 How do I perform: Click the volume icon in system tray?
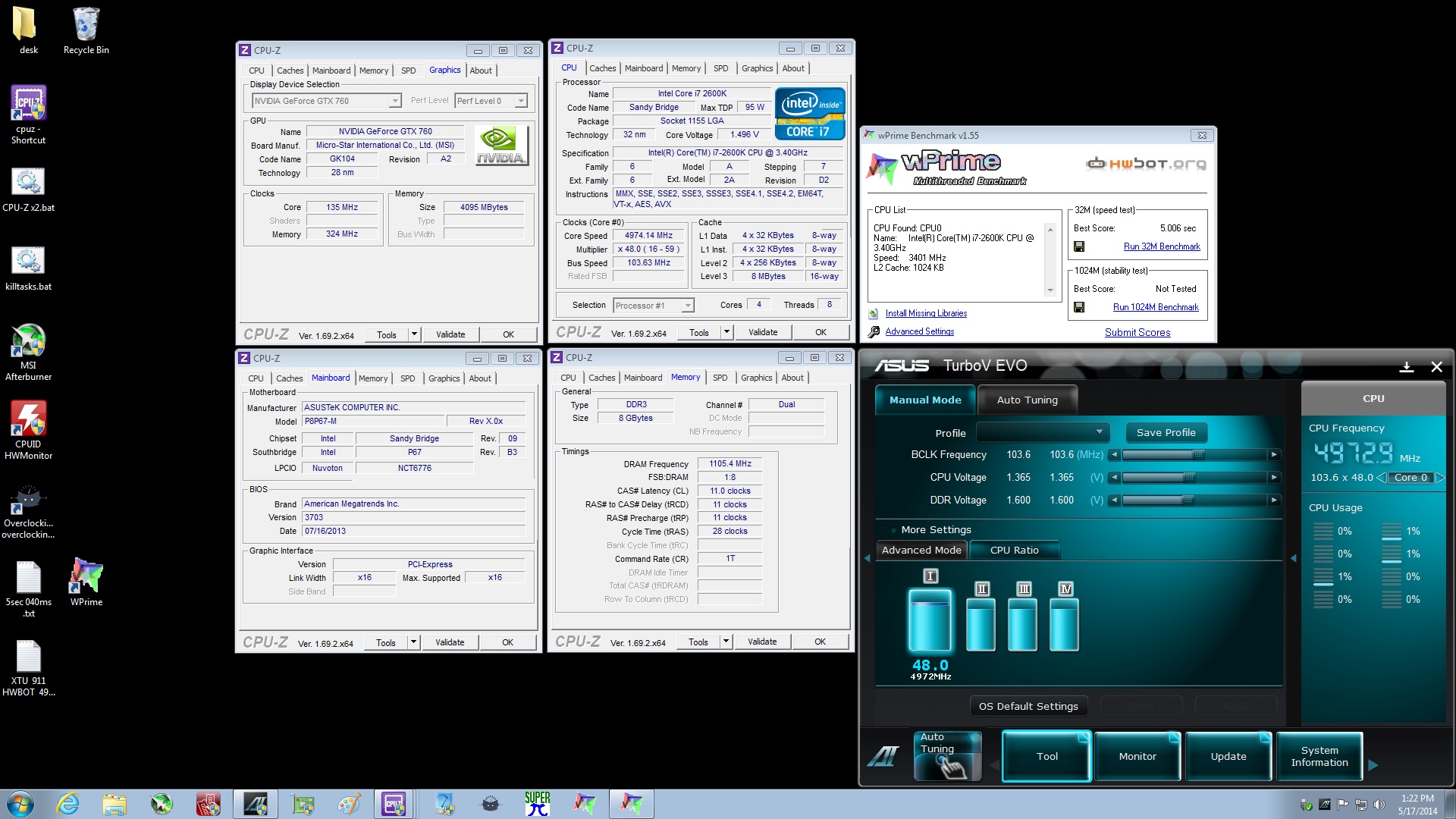point(1379,805)
